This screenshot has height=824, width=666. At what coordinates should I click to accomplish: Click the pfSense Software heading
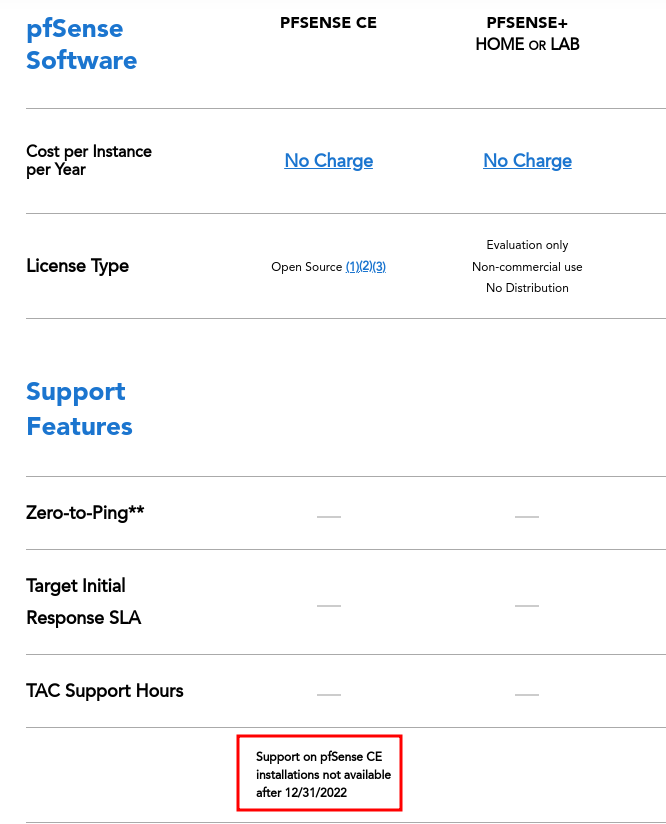pyautogui.click(x=81, y=45)
